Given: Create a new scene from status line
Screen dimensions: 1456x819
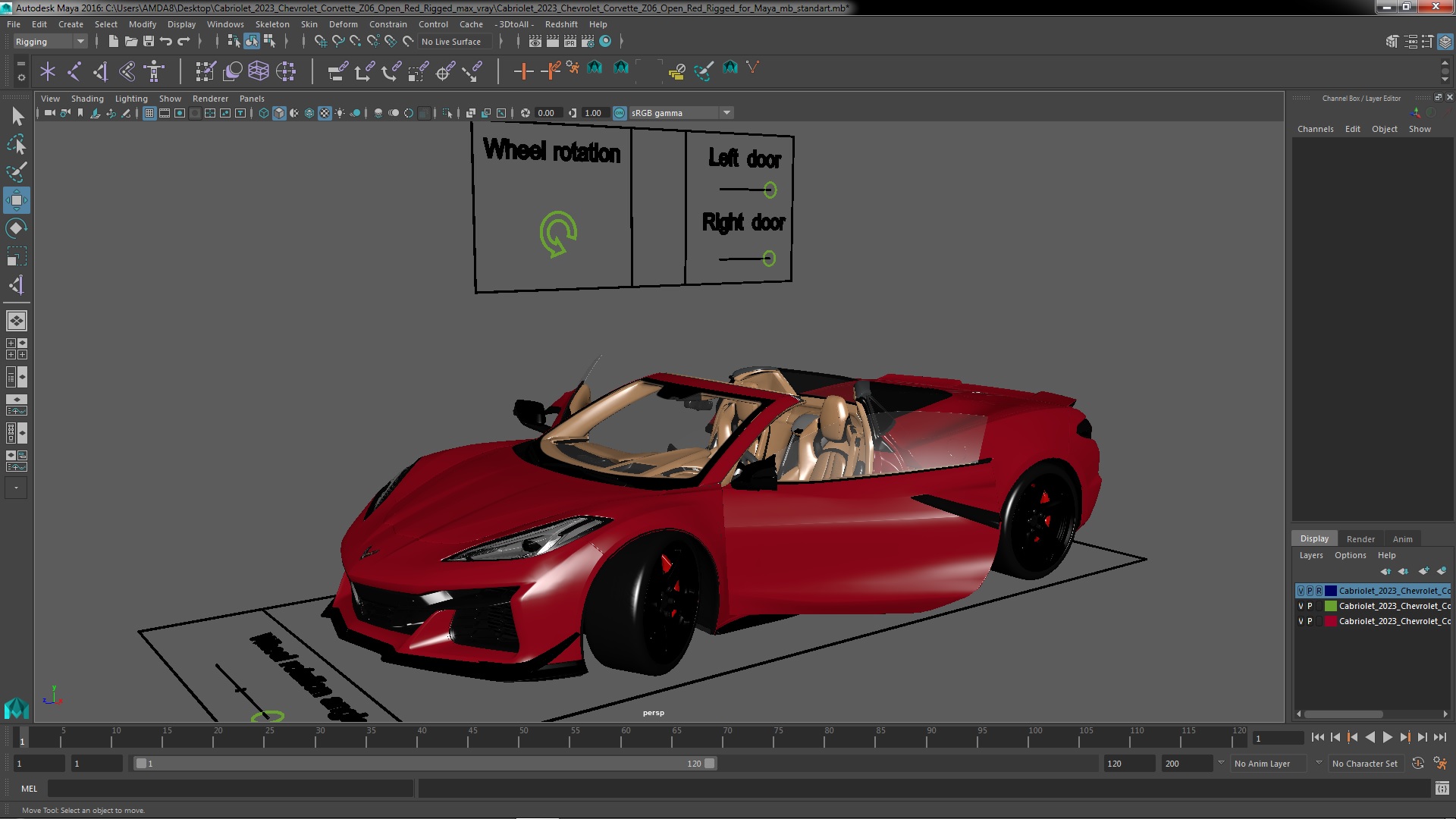Looking at the screenshot, I should point(113,41).
